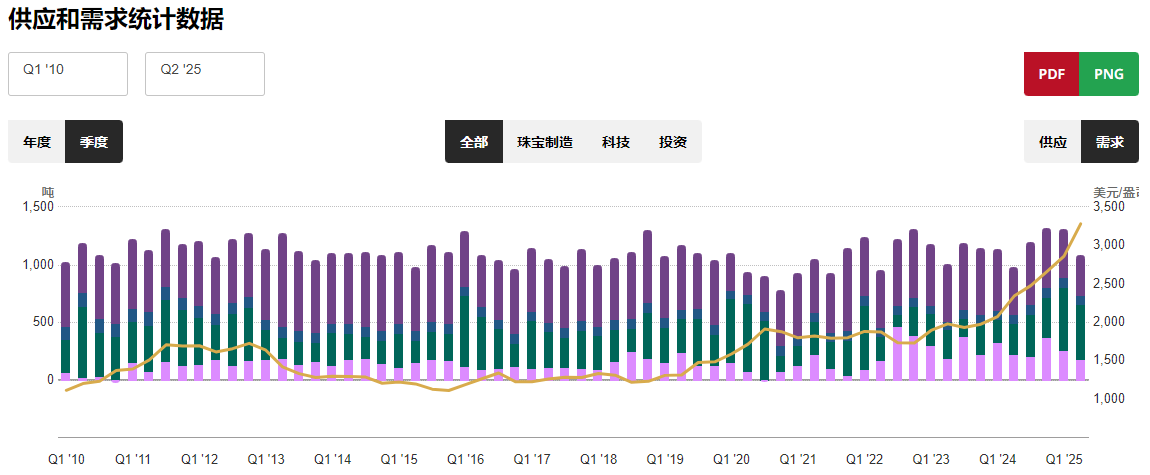The height and width of the screenshot is (475, 1150).
Task: Open the Q2 '25 end date selector
Action: pyautogui.click(x=205, y=74)
